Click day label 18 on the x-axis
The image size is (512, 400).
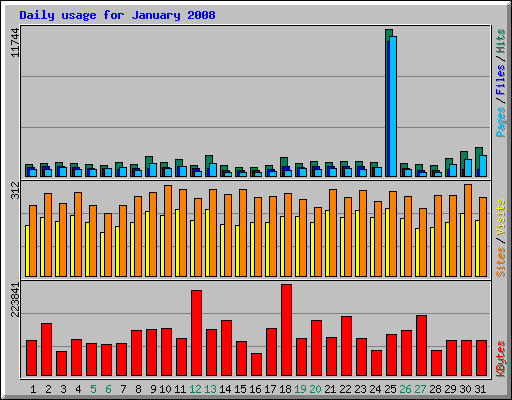(x=285, y=389)
